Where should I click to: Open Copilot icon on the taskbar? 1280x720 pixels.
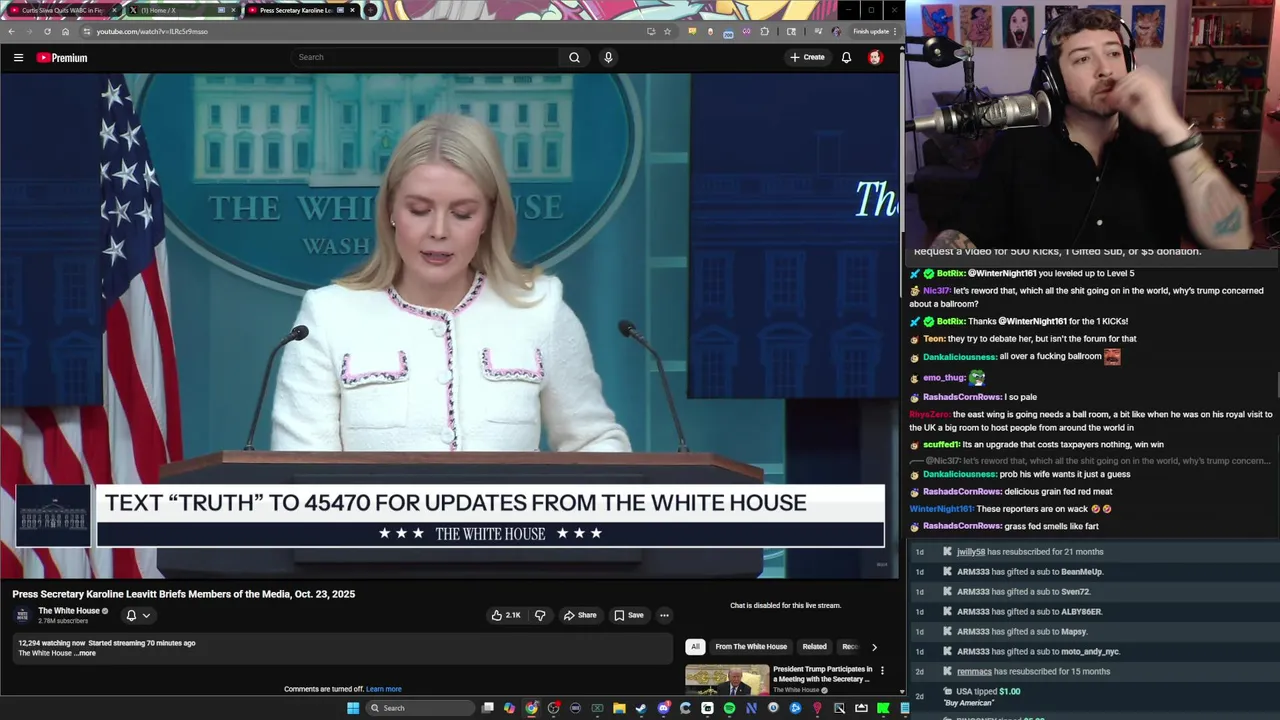[509, 708]
